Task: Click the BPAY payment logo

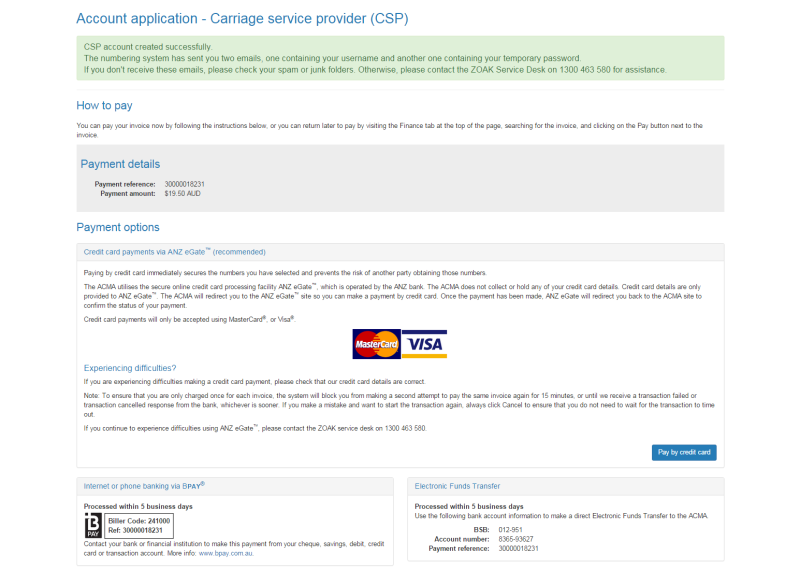Action: 95,525
